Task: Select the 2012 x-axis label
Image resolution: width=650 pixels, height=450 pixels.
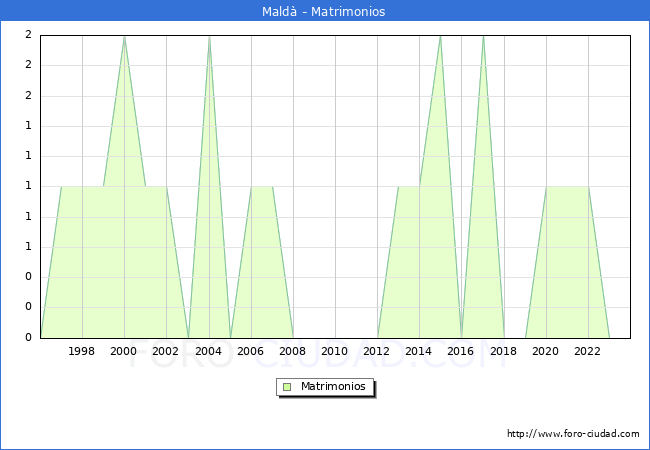Action: click(x=377, y=351)
